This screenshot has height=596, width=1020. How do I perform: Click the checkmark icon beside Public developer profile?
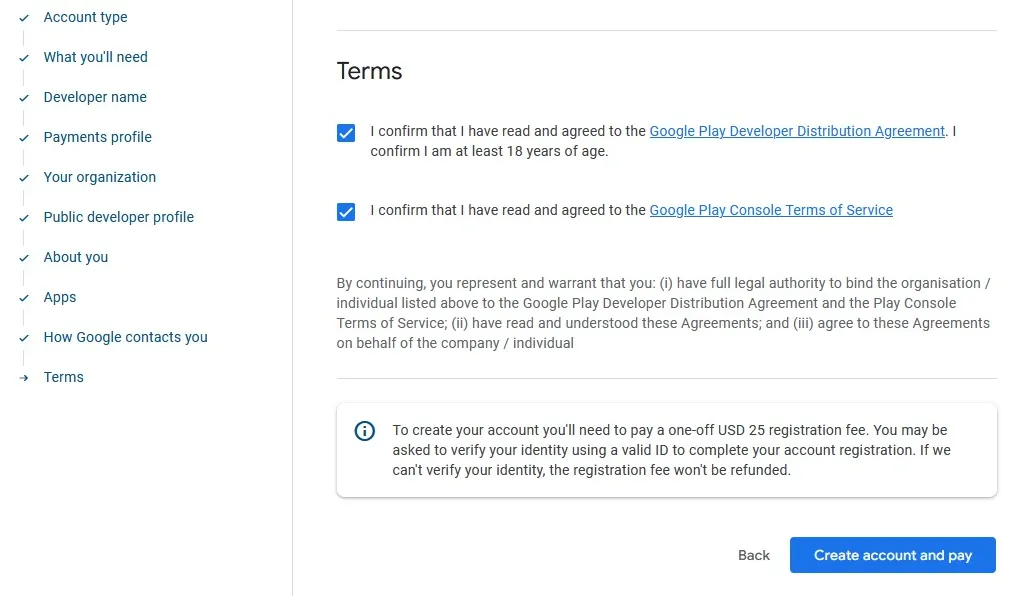(22, 217)
